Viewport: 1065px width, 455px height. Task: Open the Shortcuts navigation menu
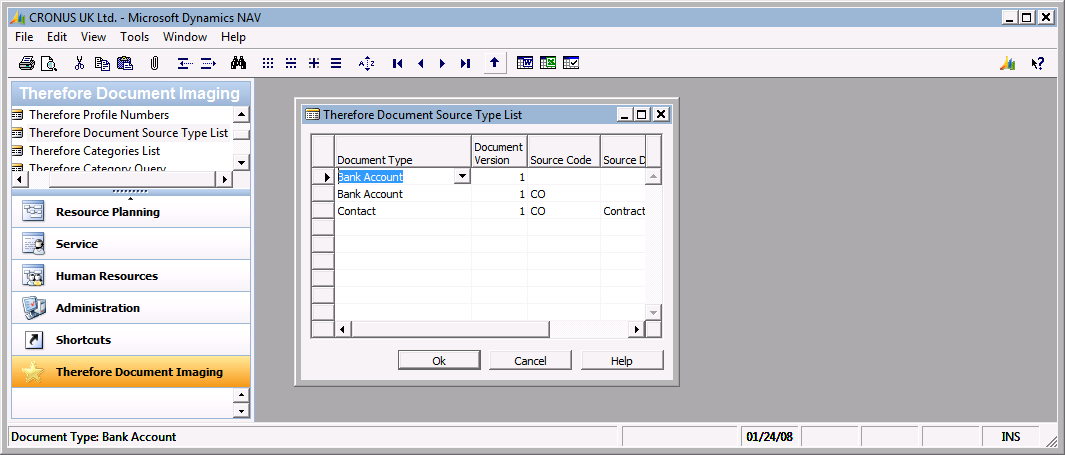[x=131, y=340]
